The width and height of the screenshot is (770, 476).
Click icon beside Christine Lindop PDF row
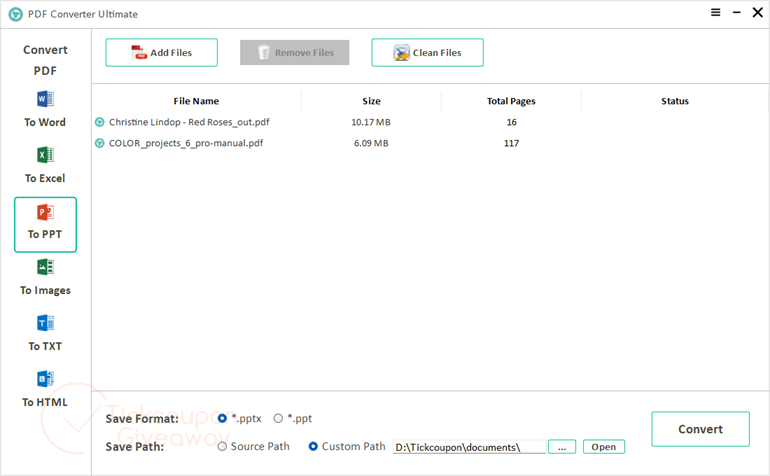coord(100,122)
